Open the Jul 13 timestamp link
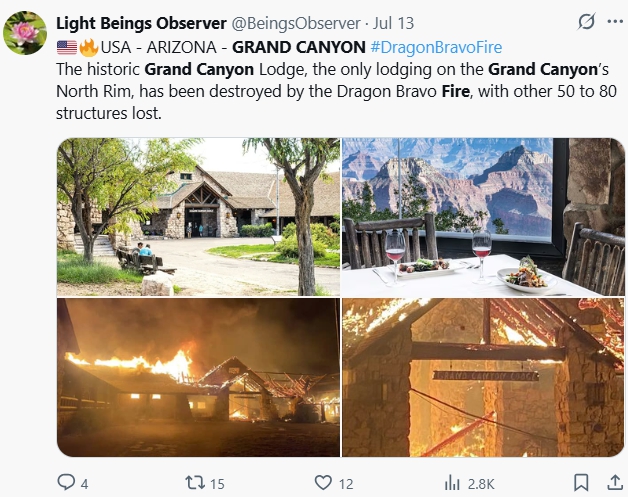This screenshot has height=497, width=628. point(393,23)
